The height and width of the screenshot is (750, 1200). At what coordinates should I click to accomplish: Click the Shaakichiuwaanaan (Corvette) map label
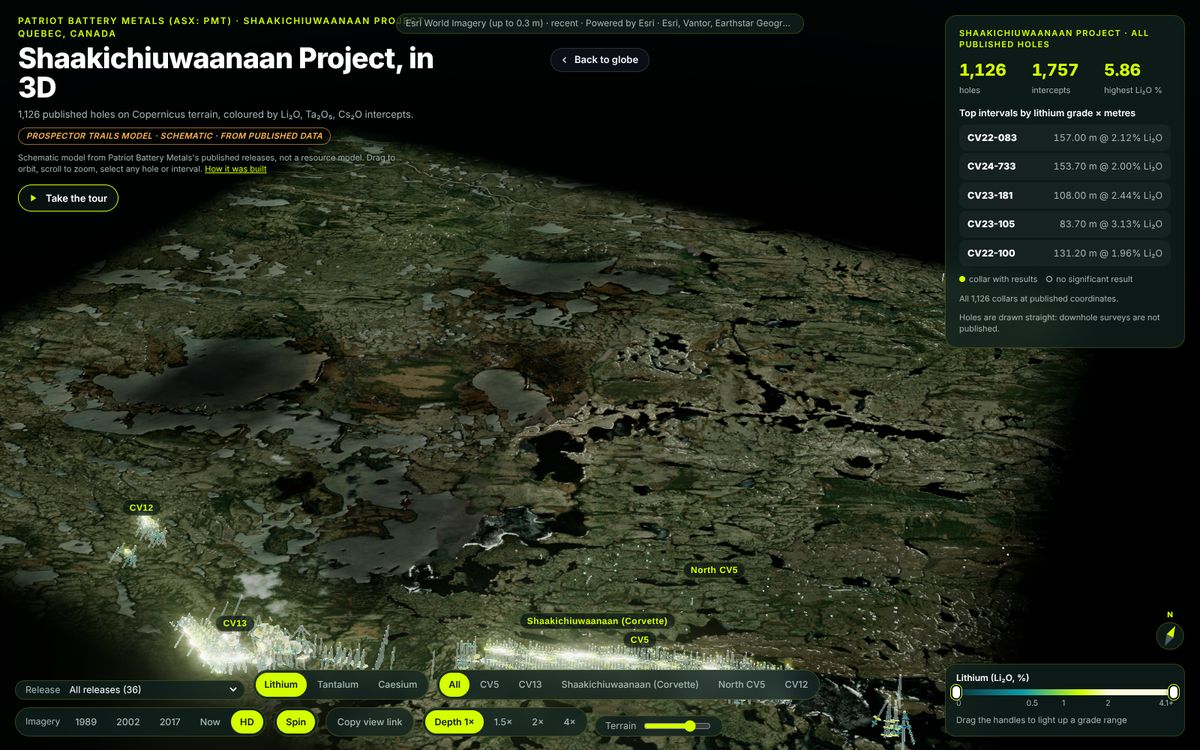point(597,621)
